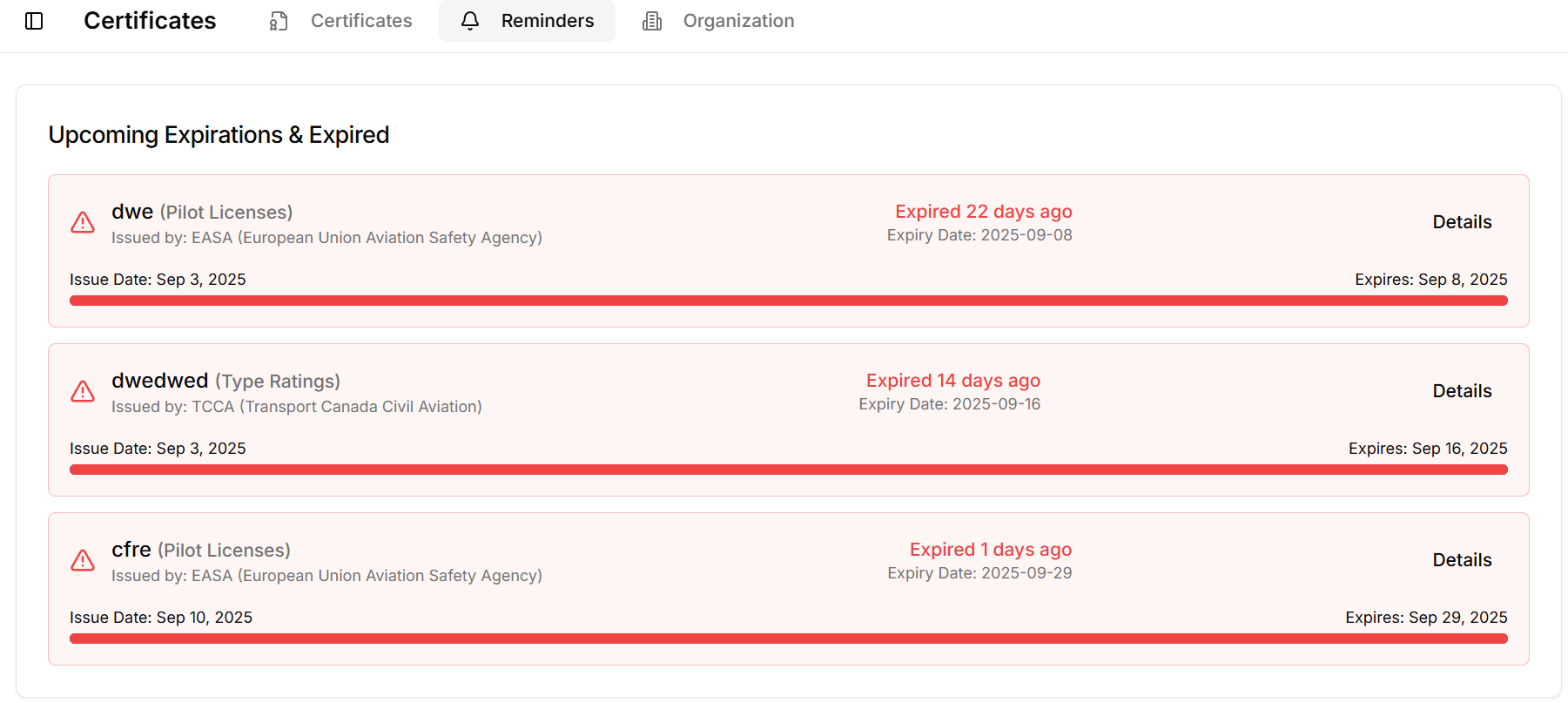Click 'Expired 14 days ago' status
This screenshot has height=703, width=1568.
pyautogui.click(x=953, y=381)
